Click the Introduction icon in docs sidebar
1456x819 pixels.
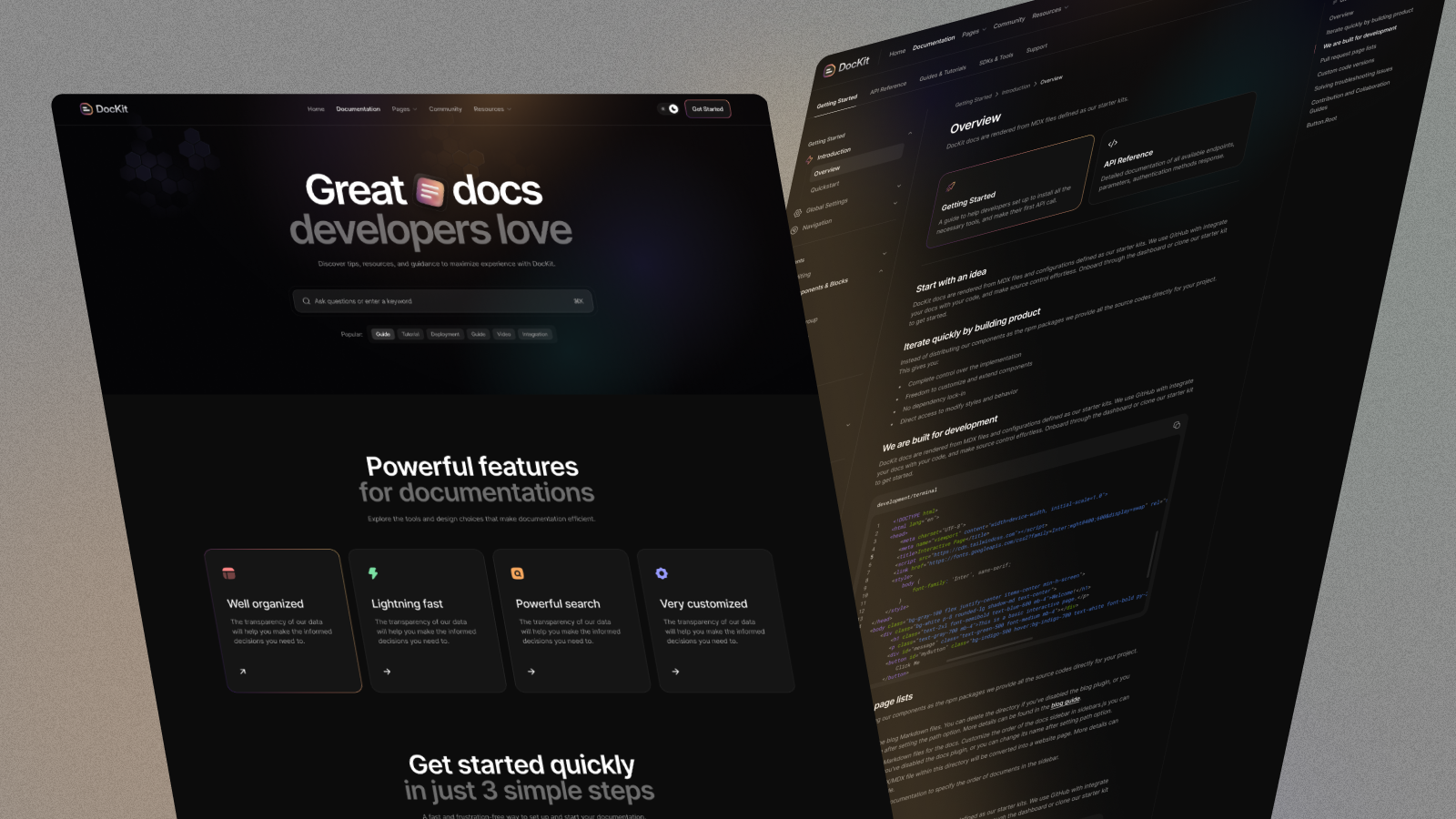tap(810, 159)
